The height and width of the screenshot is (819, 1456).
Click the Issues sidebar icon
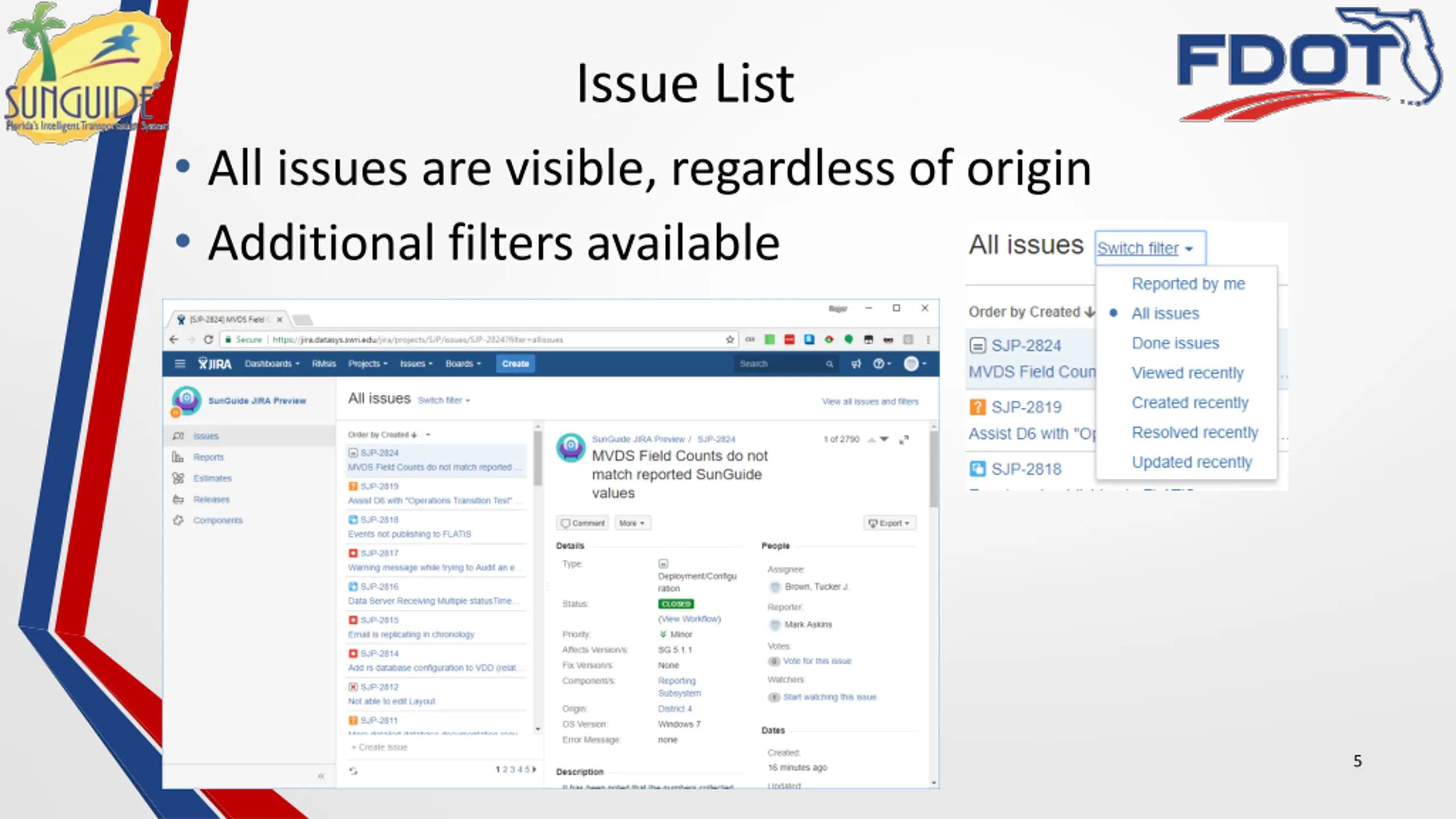pyautogui.click(x=178, y=436)
